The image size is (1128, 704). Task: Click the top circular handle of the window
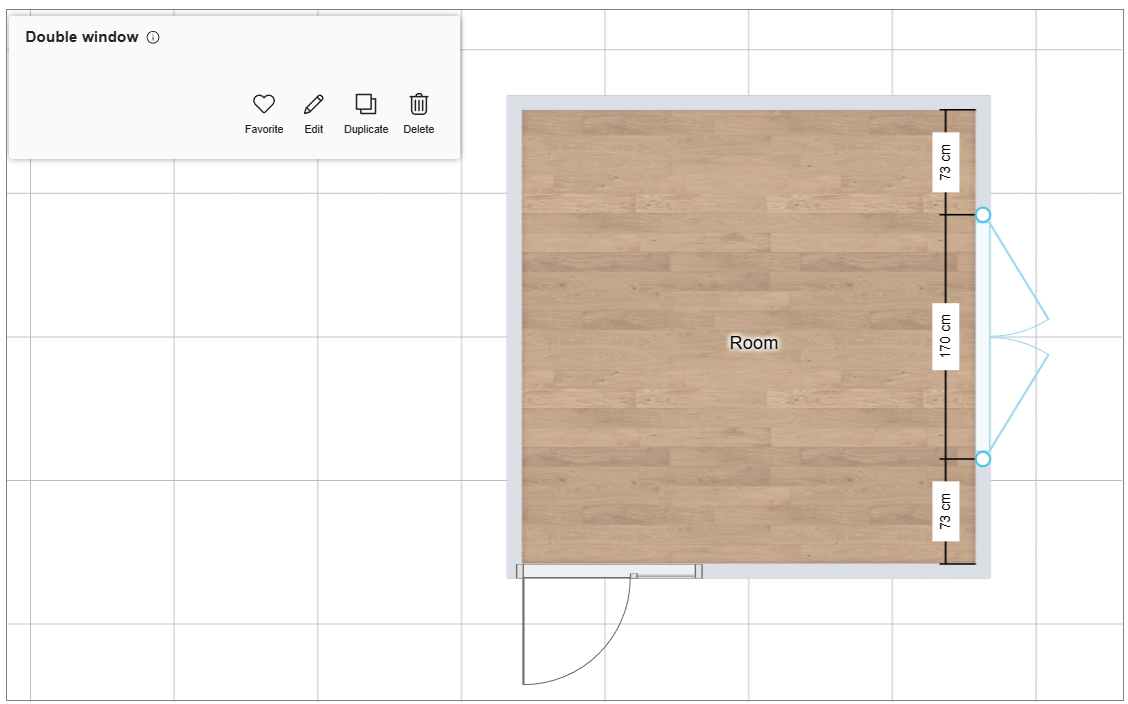coord(983,215)
